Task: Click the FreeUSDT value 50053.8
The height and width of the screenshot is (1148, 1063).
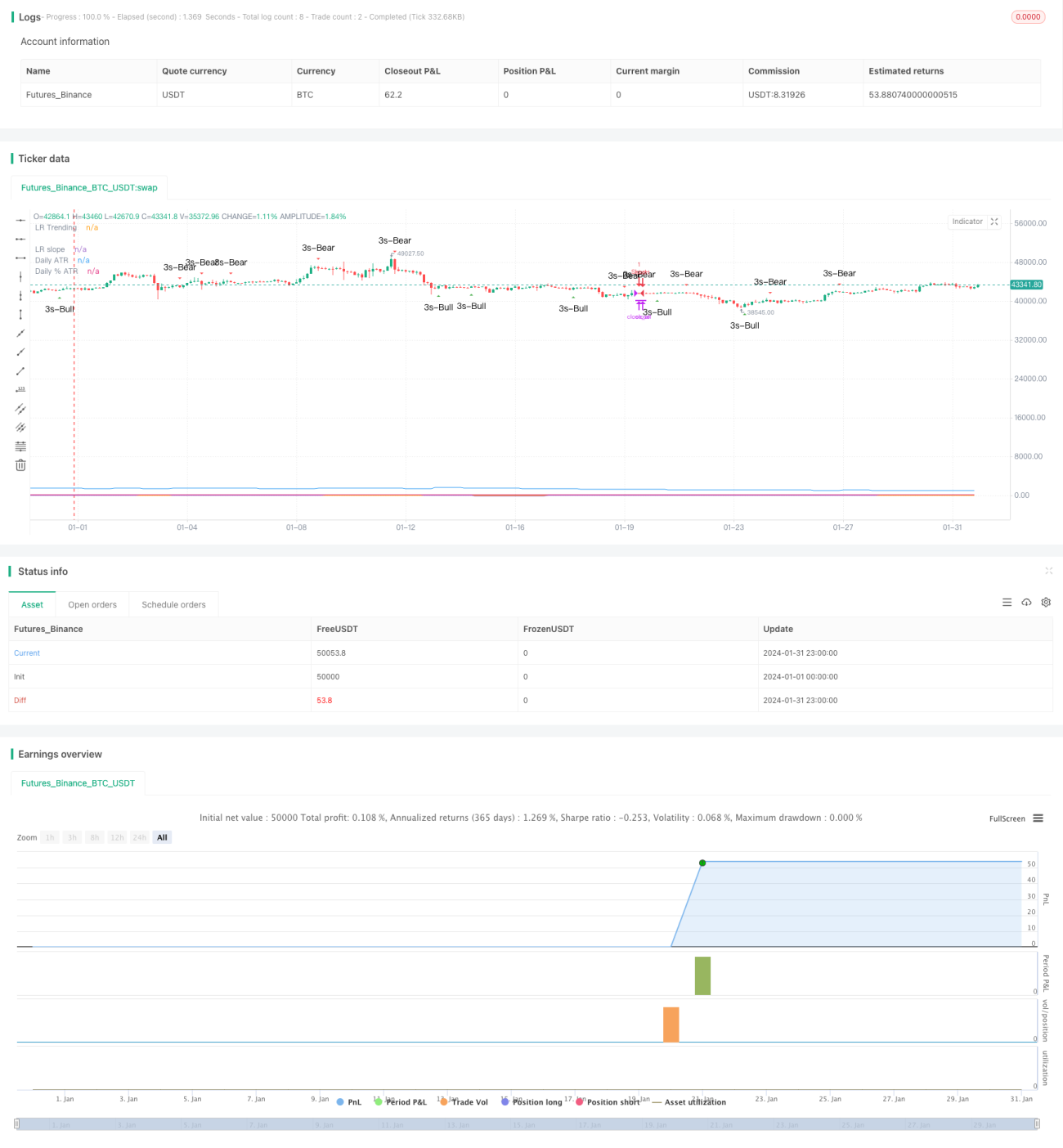Action: coord(331,652)
